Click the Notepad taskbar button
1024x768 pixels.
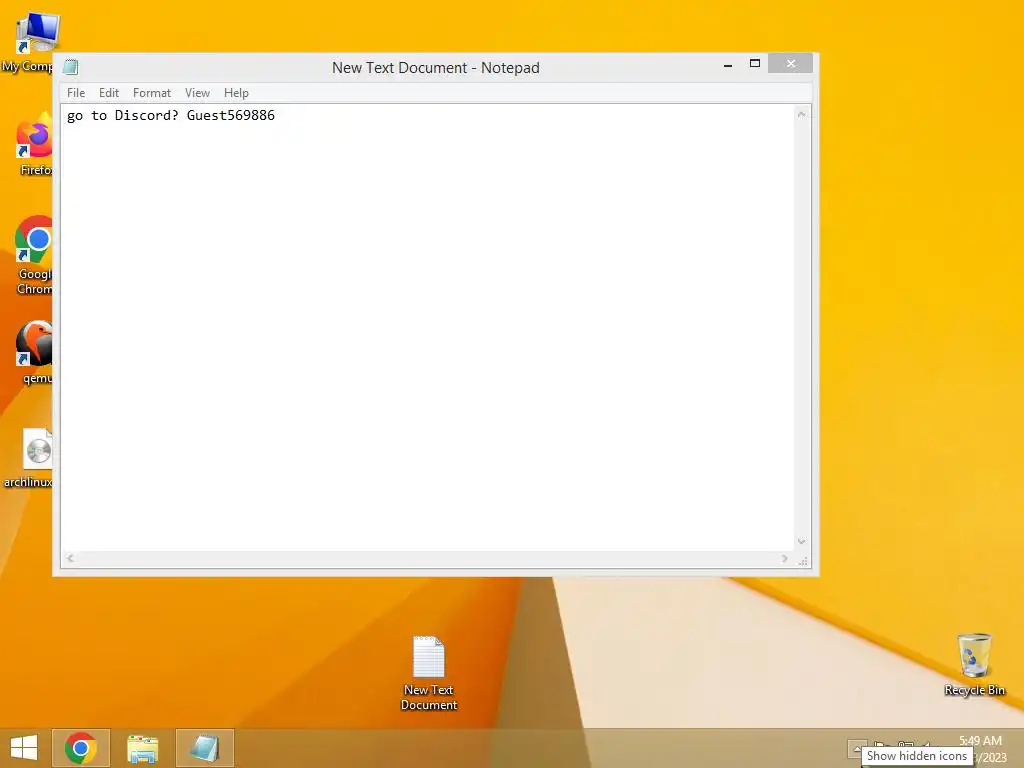click(204, 748)
